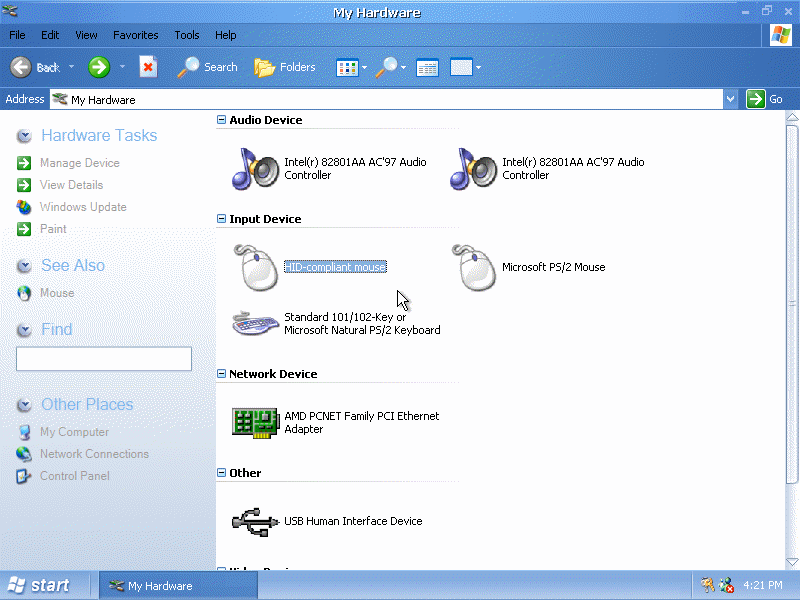Click the HID-compliant mouse label
Image resolution: width=800 pixels, height=600 pixels.
tap(335, 267)
